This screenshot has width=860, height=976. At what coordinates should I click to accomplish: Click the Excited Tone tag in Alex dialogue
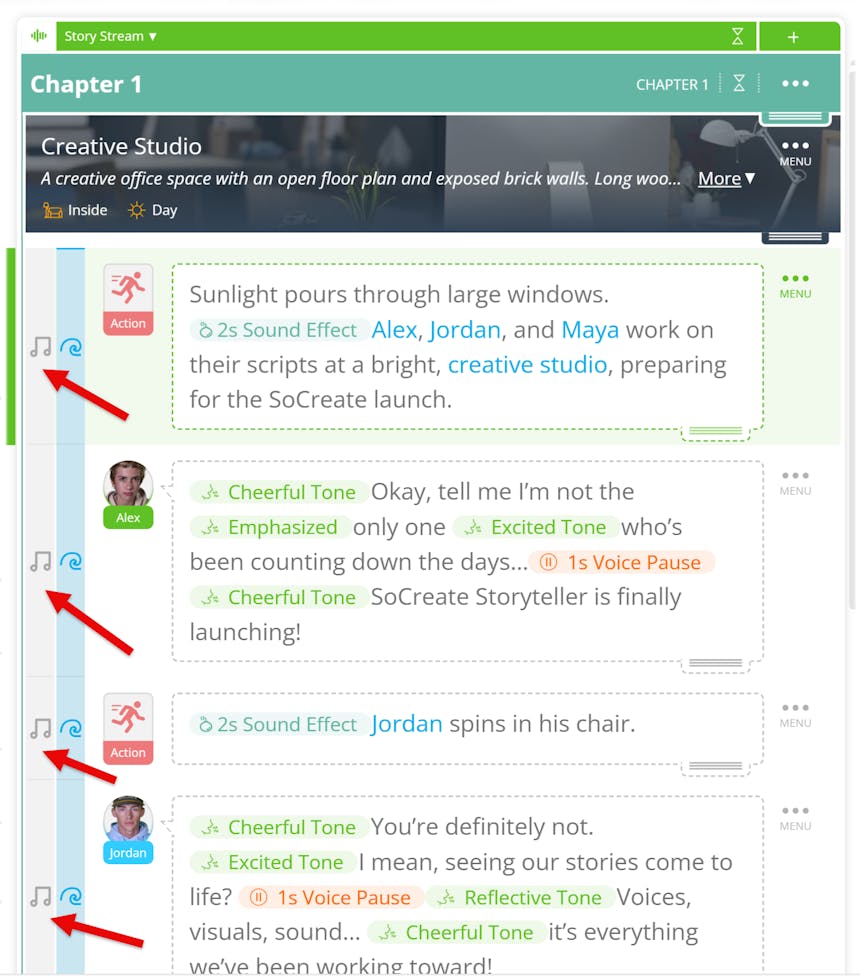536,527
